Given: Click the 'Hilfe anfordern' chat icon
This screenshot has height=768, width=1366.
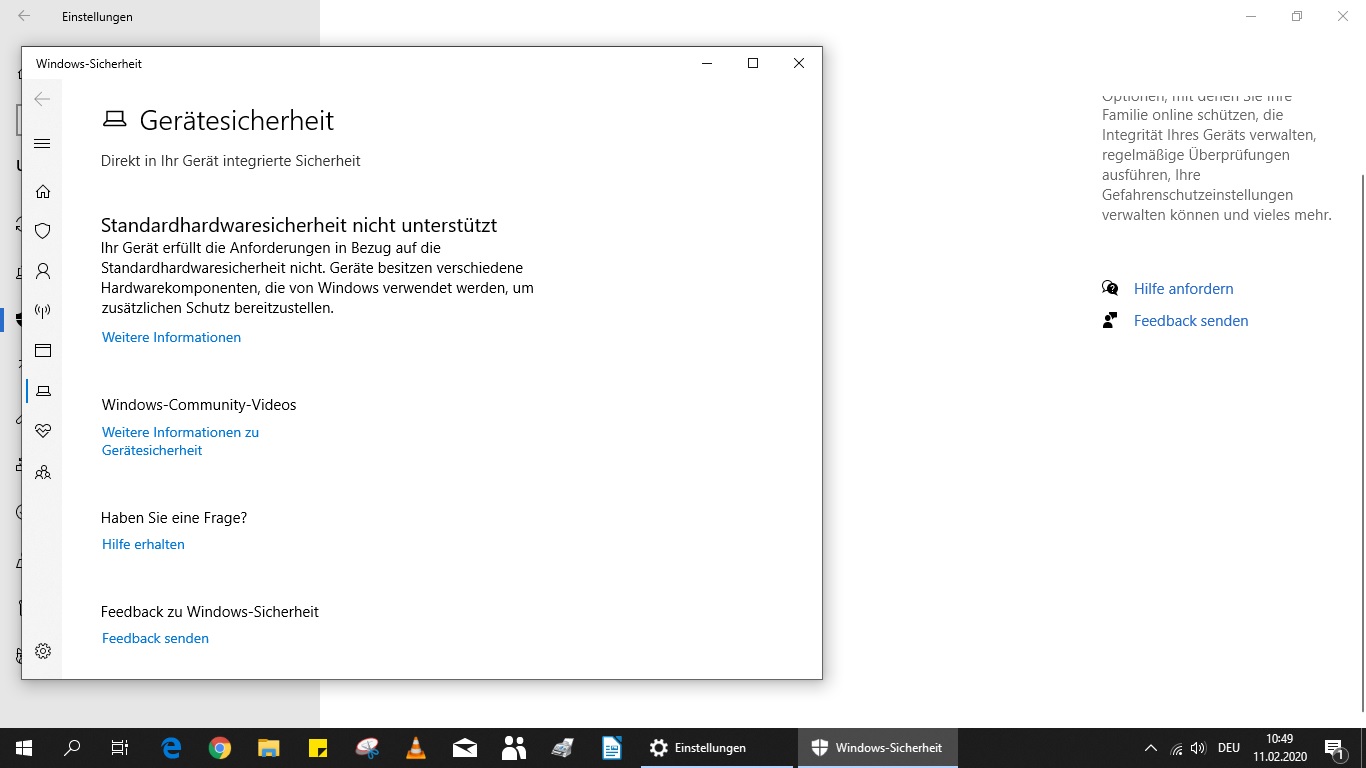Looking at the screenshot, I should 1110,288.
